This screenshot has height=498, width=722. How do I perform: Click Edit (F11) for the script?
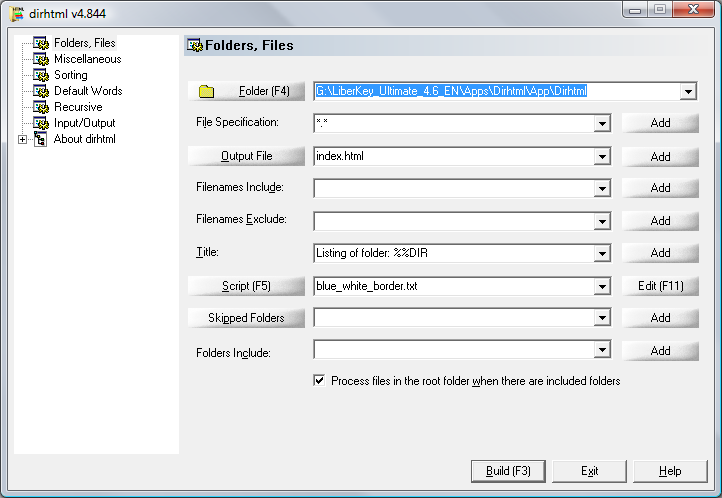point(660,286)
